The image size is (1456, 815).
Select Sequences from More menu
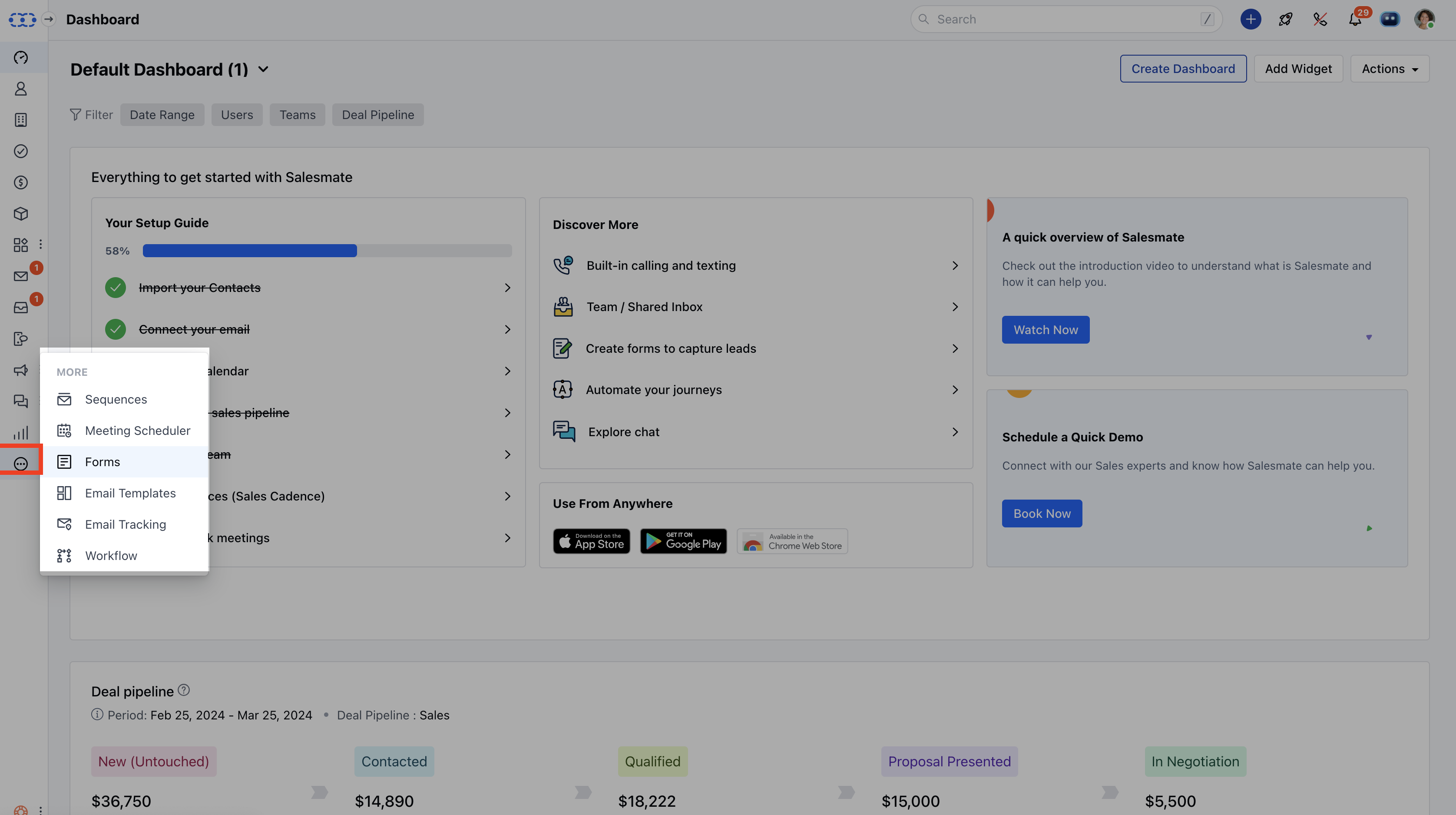tap(124, 400)
